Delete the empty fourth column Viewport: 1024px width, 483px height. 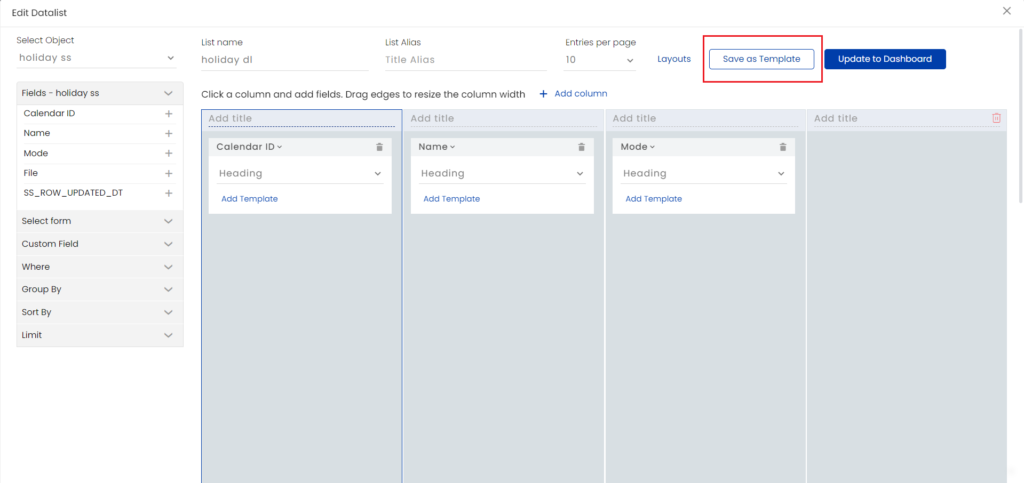point(996,118)
